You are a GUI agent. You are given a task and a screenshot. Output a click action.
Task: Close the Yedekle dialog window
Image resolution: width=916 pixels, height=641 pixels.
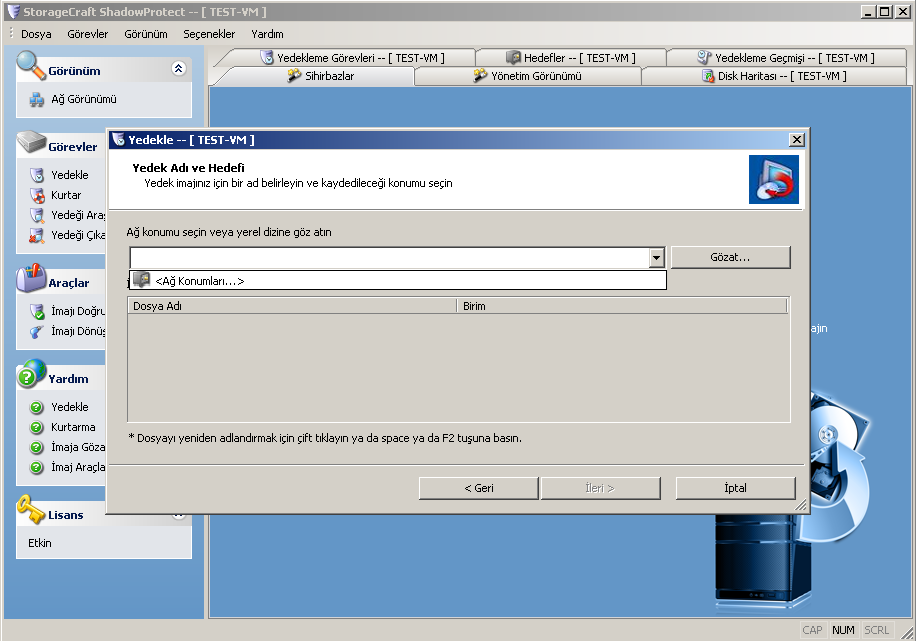[x=797, y=140]
